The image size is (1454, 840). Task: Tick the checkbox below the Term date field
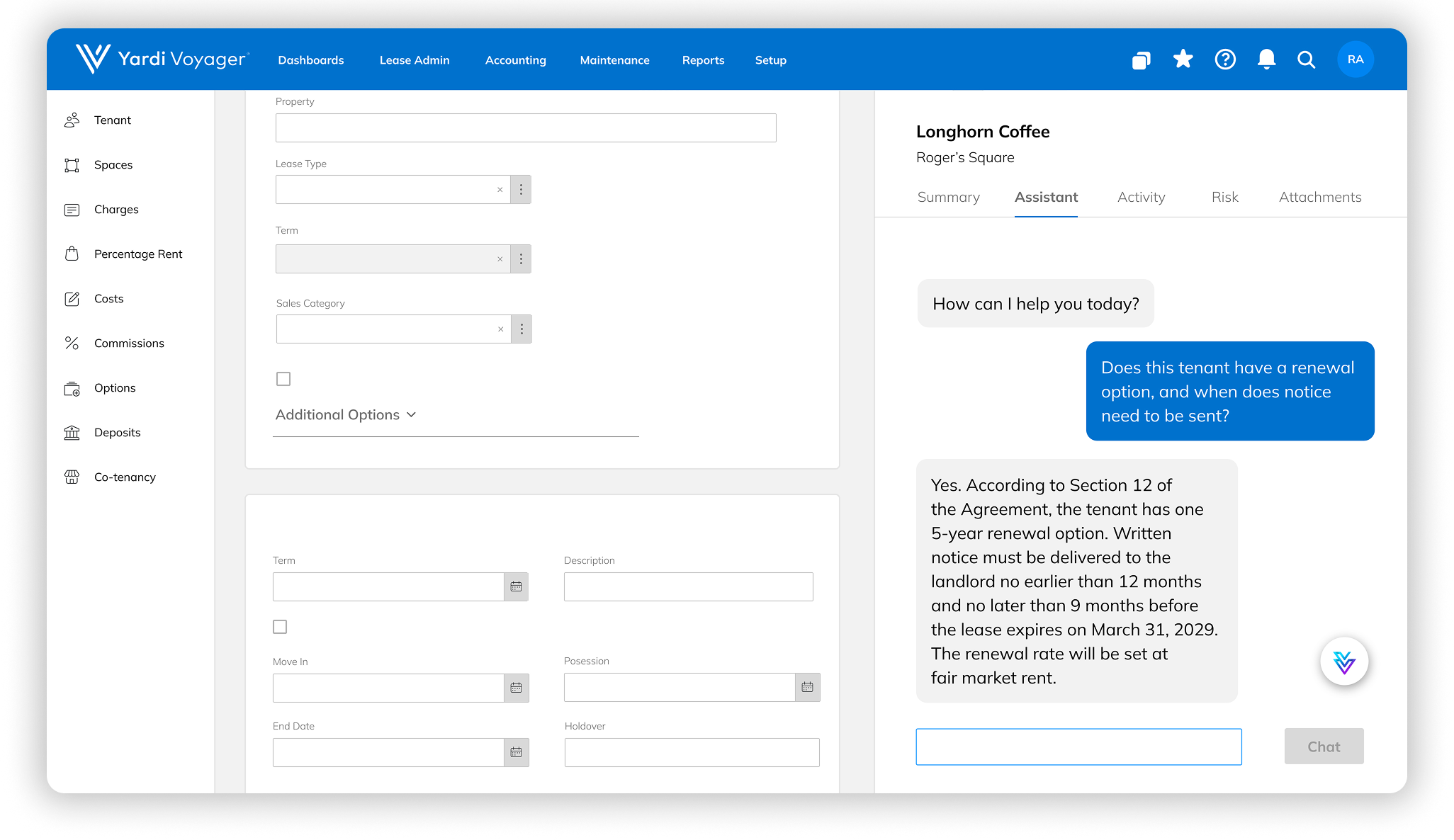280,627
